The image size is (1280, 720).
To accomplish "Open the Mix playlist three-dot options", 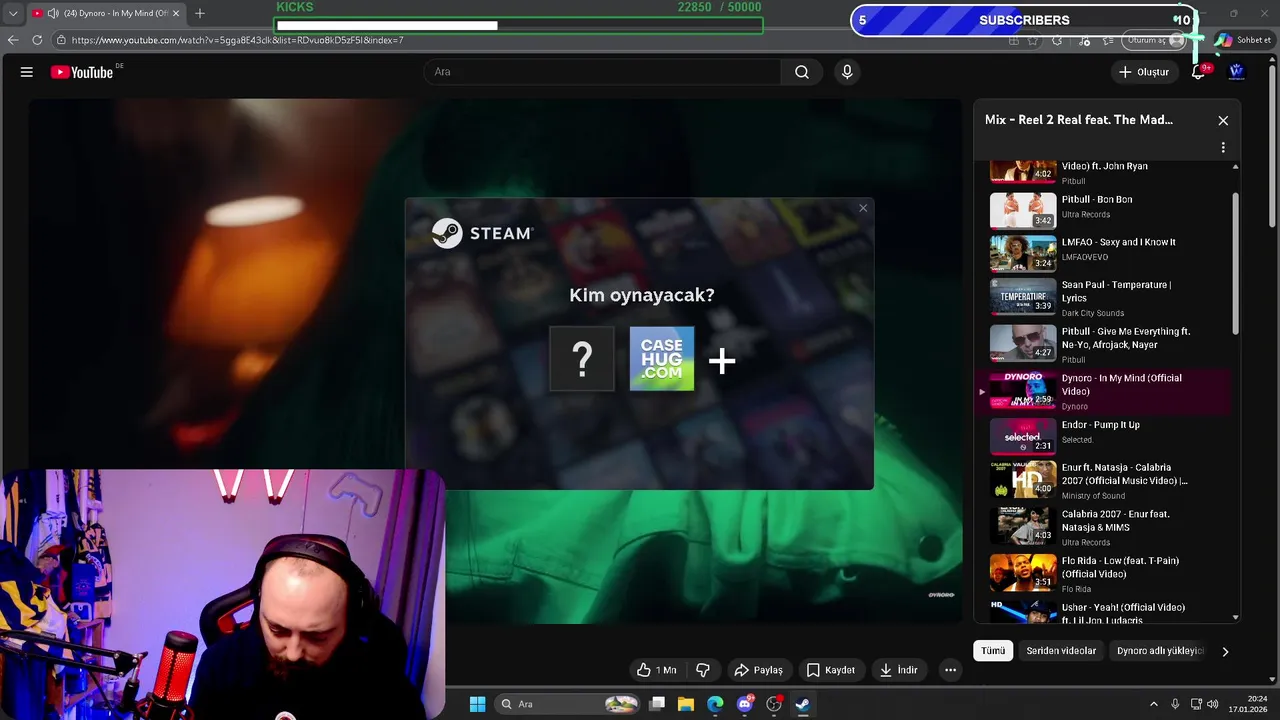I will (1223, 147).
